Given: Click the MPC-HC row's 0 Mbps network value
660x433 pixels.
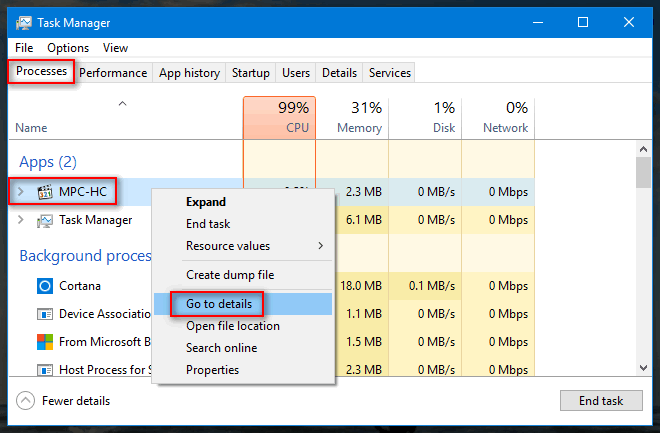Looking at the screenshot, I should click(x=508, y=192).
